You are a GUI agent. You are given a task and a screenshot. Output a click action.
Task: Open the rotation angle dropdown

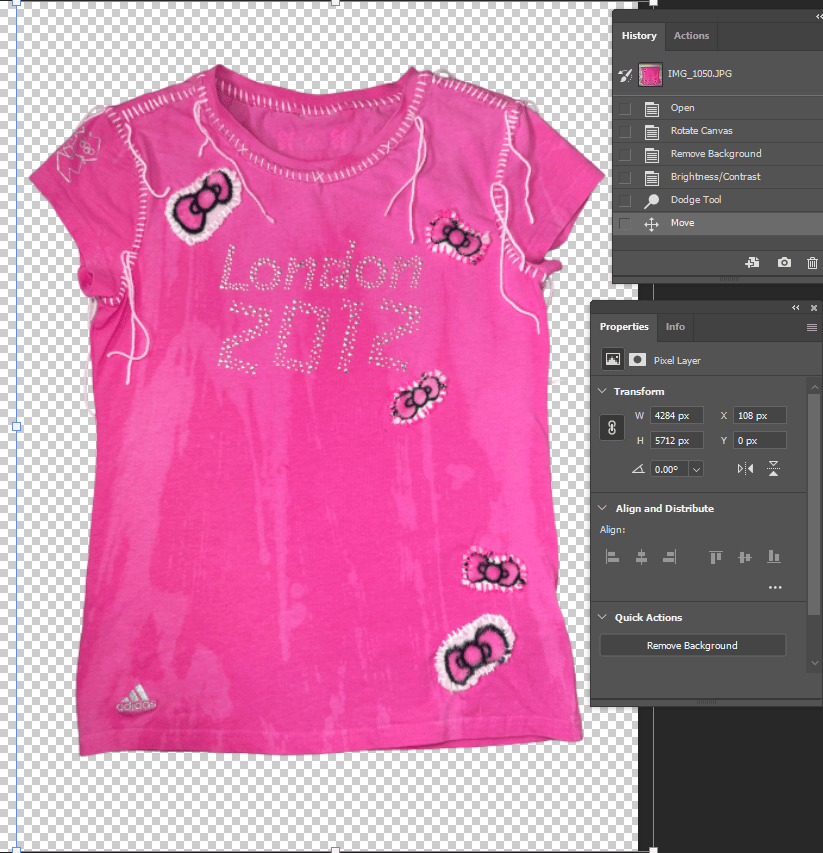[696, 469]
